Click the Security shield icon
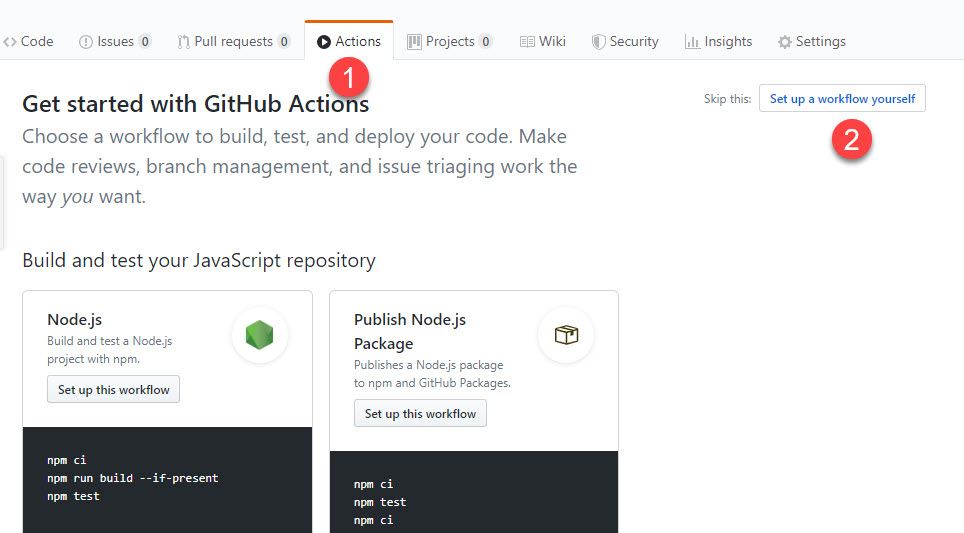The width and height of the screenshot is (964, 533). [x=598, y=42]
